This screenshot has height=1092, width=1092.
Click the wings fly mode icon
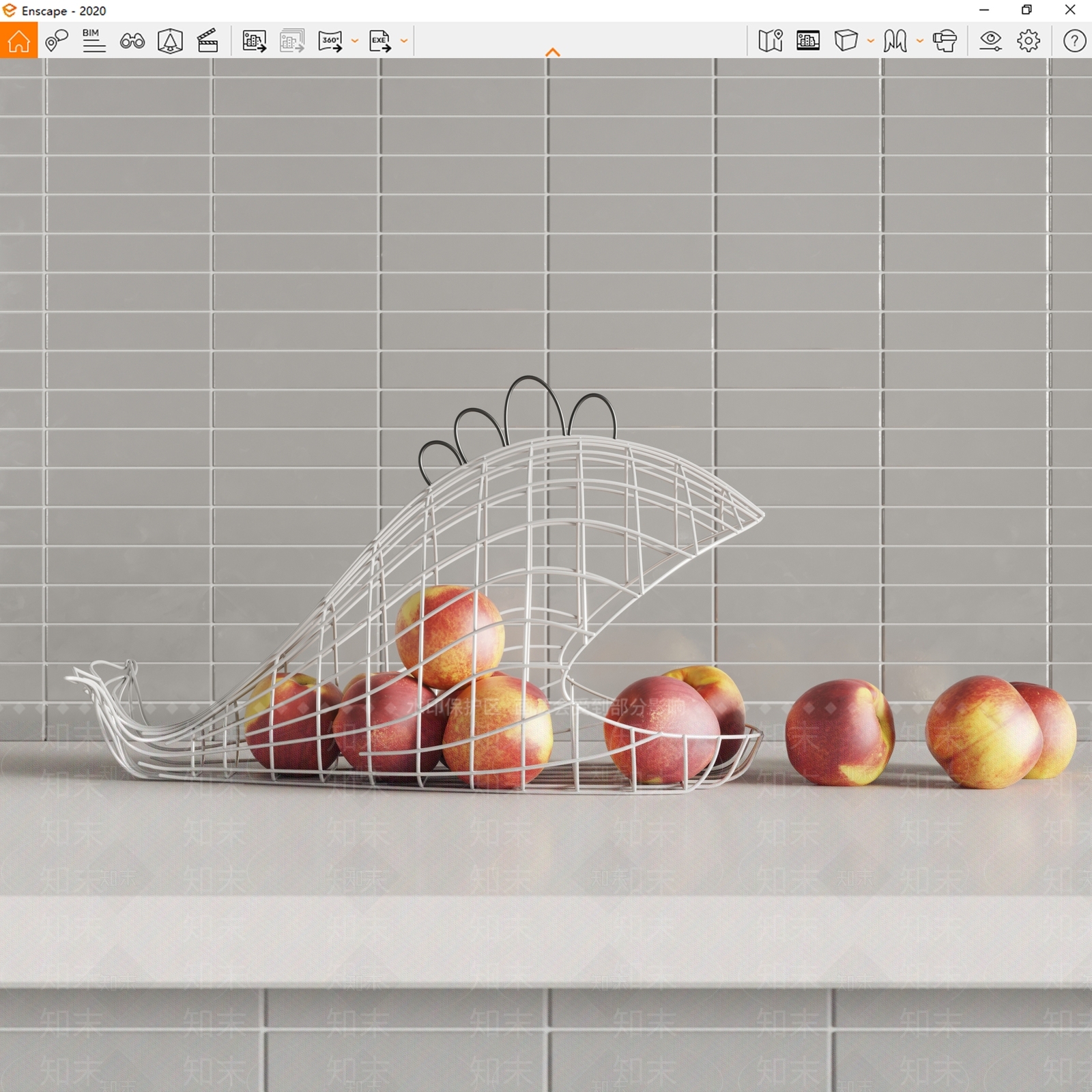895,41
